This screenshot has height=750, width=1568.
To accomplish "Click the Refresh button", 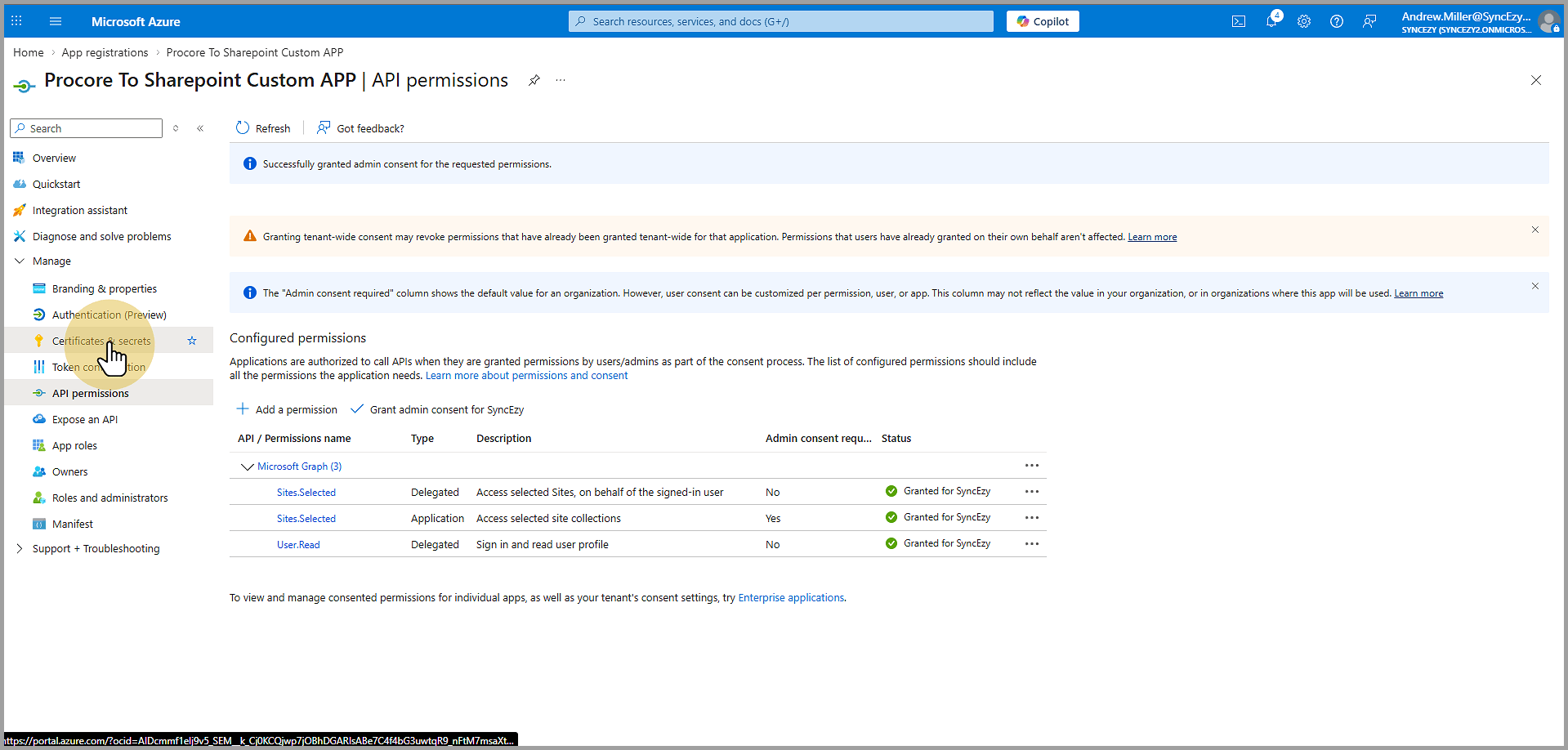I will pyautogui.click(x=263, y=128).
